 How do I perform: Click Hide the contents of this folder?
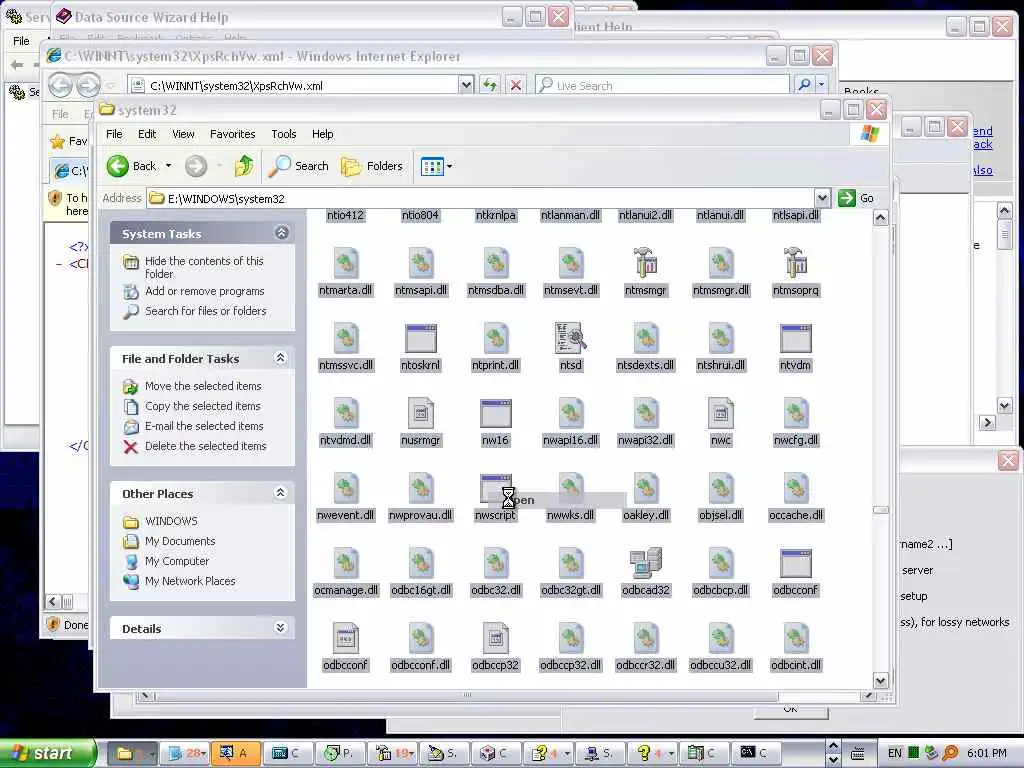tap(204, 267)
